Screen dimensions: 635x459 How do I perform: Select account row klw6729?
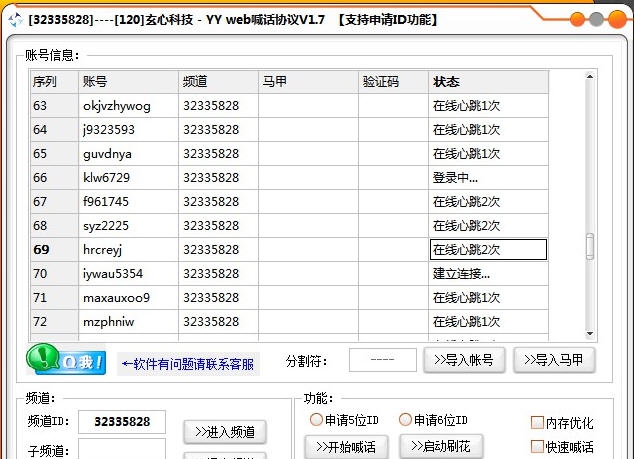tap(290, 177)
